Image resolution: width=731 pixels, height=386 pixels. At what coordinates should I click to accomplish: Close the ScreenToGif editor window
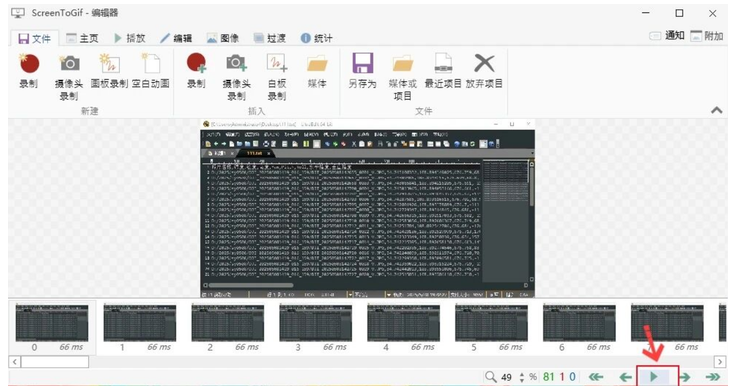coord(712,13)
